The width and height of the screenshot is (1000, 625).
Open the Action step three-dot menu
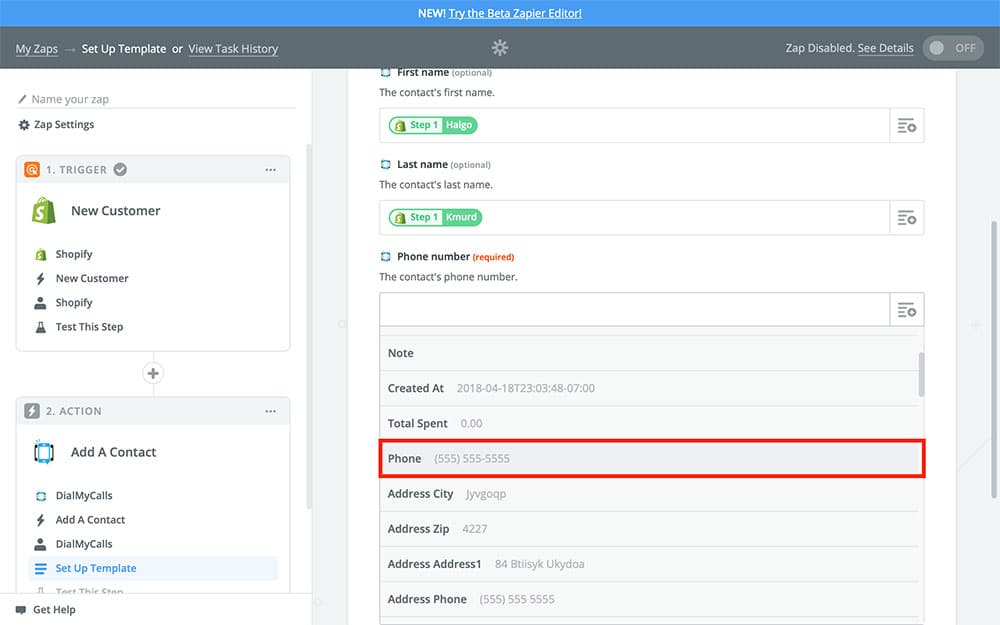pyautogui.click(x=270, y=412)
